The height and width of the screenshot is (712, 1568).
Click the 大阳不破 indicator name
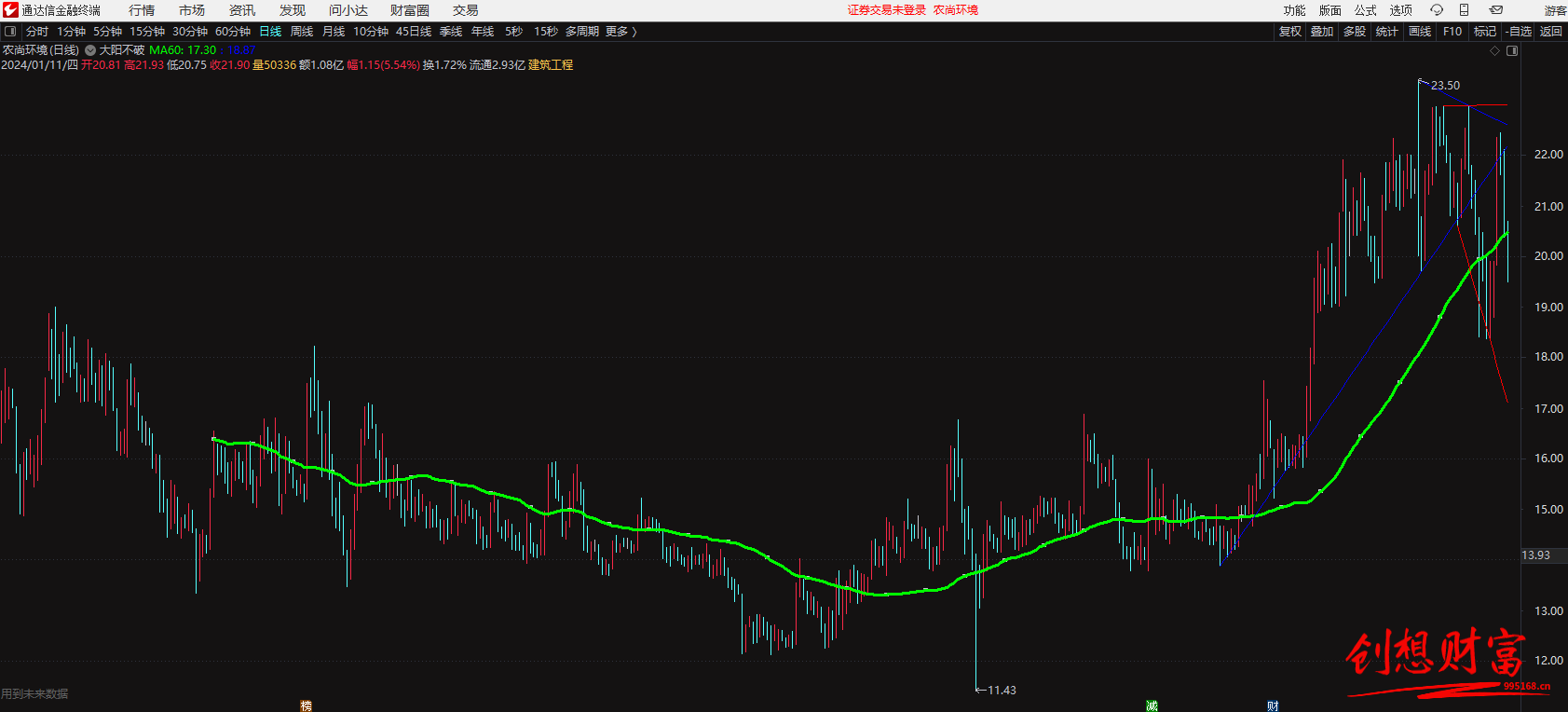pos(122,50)
